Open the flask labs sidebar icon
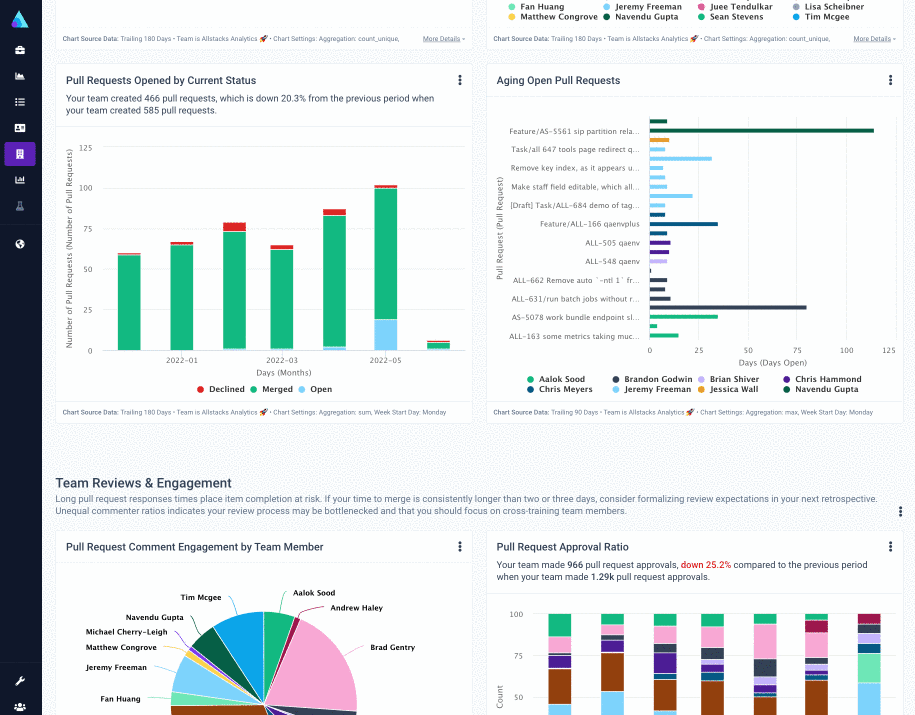Screen dimensions: 915x715 point(20,206)
